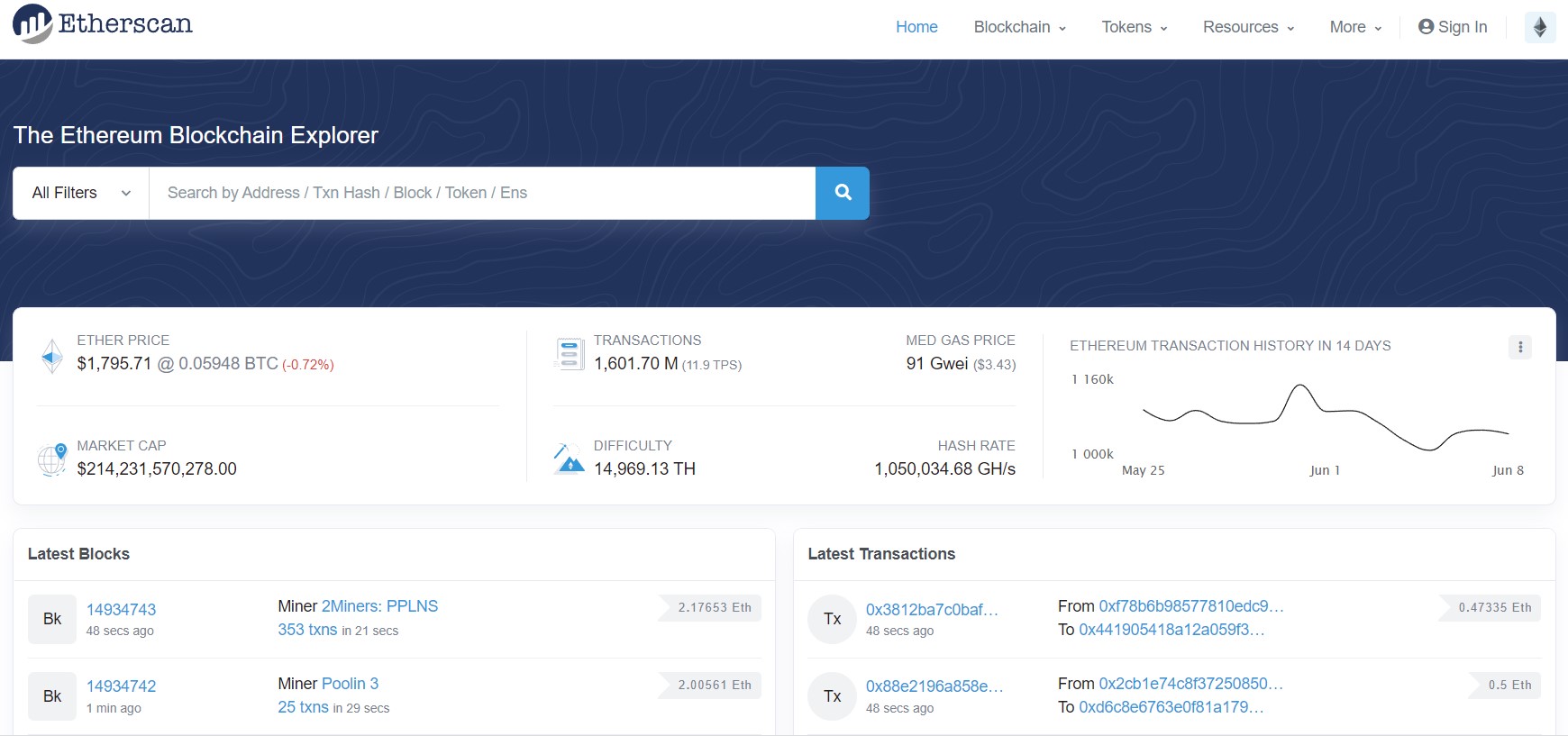Click Bk icon for block 14934743
Screen dimensions: 1568x736
point(52,619)
